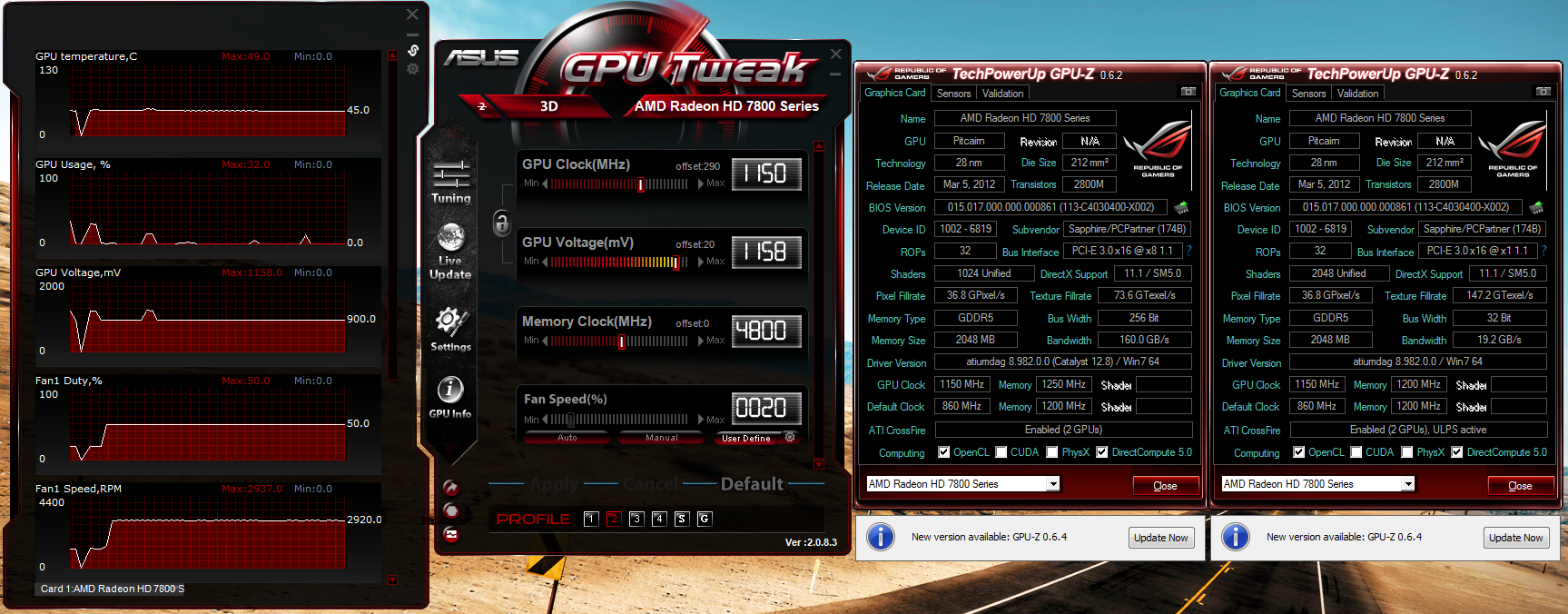
Task: Click Close button in right GPU-Z
Action: click(x=1520, y=486)
